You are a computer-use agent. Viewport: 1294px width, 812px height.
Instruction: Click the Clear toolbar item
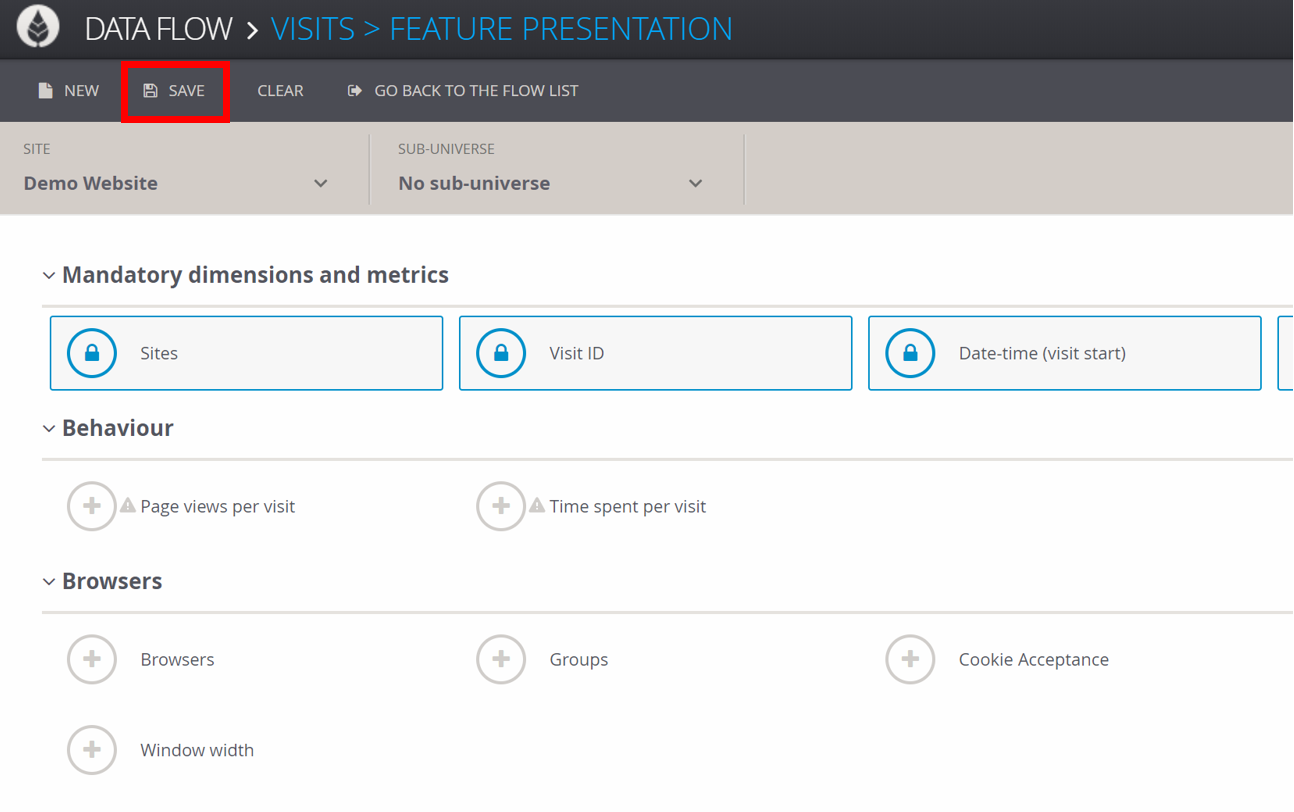tap(280, 91)
